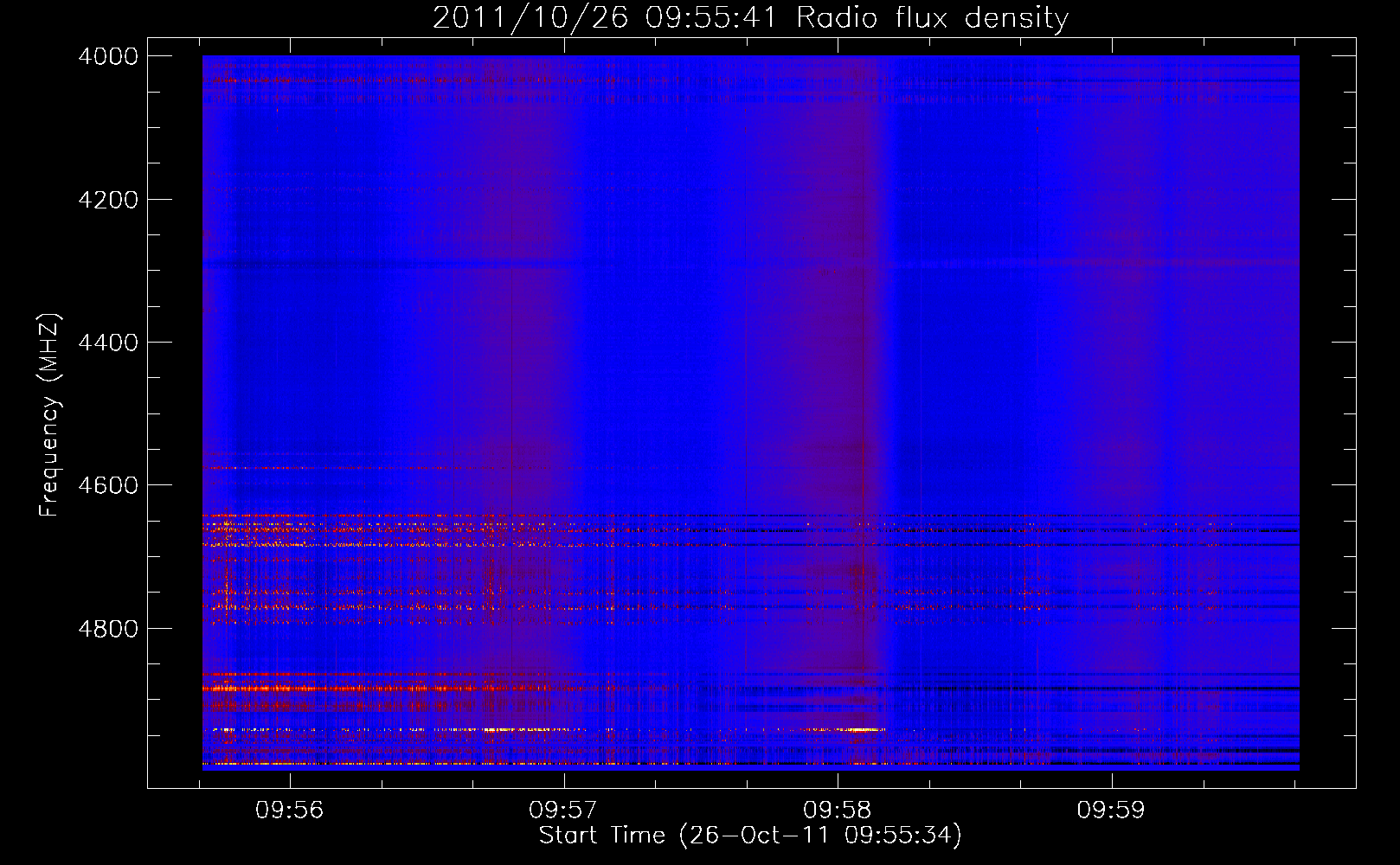
Task: Click the 4000 frequency axis label
Action: [x=108, y=56]
